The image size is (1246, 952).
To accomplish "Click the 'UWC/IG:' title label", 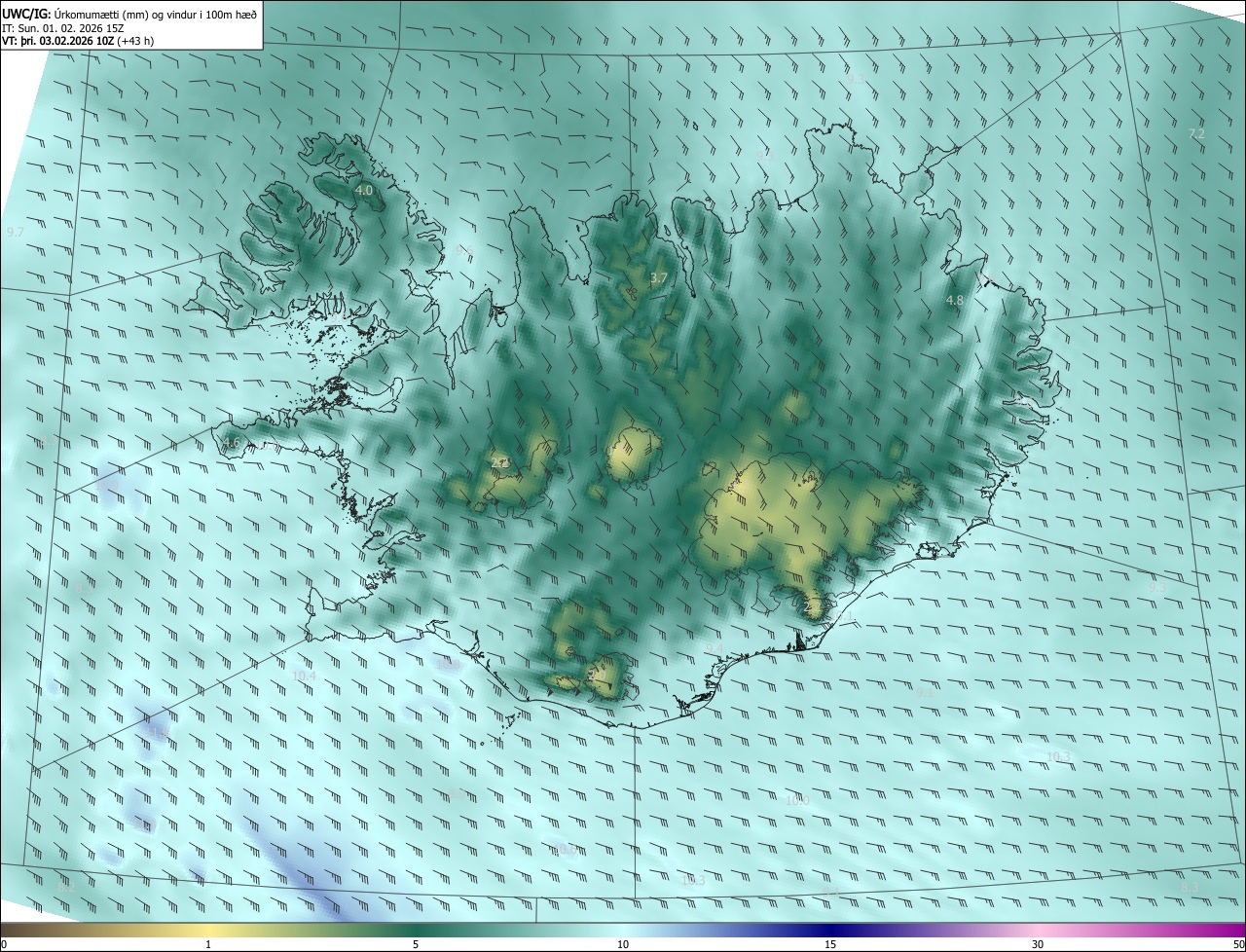I will [25, 13].
